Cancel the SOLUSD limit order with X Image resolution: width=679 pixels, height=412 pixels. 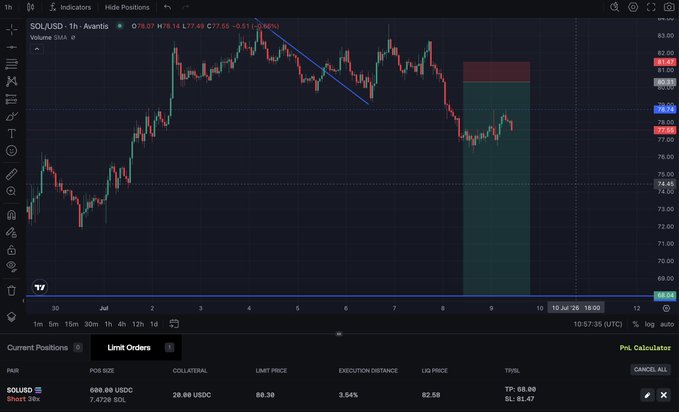tap(663, 395)
